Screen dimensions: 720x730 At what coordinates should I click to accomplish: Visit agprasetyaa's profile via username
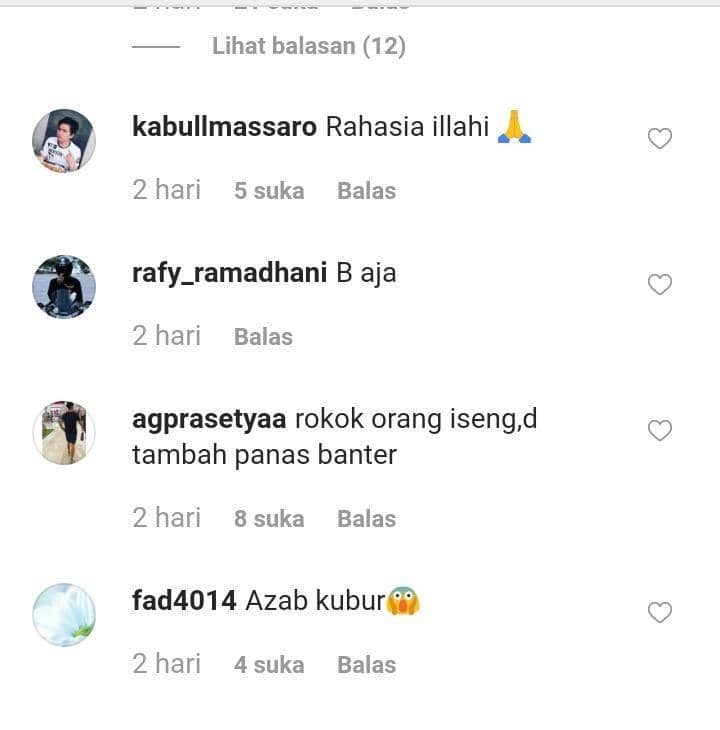pyautogui.click(x=209, y=420)
